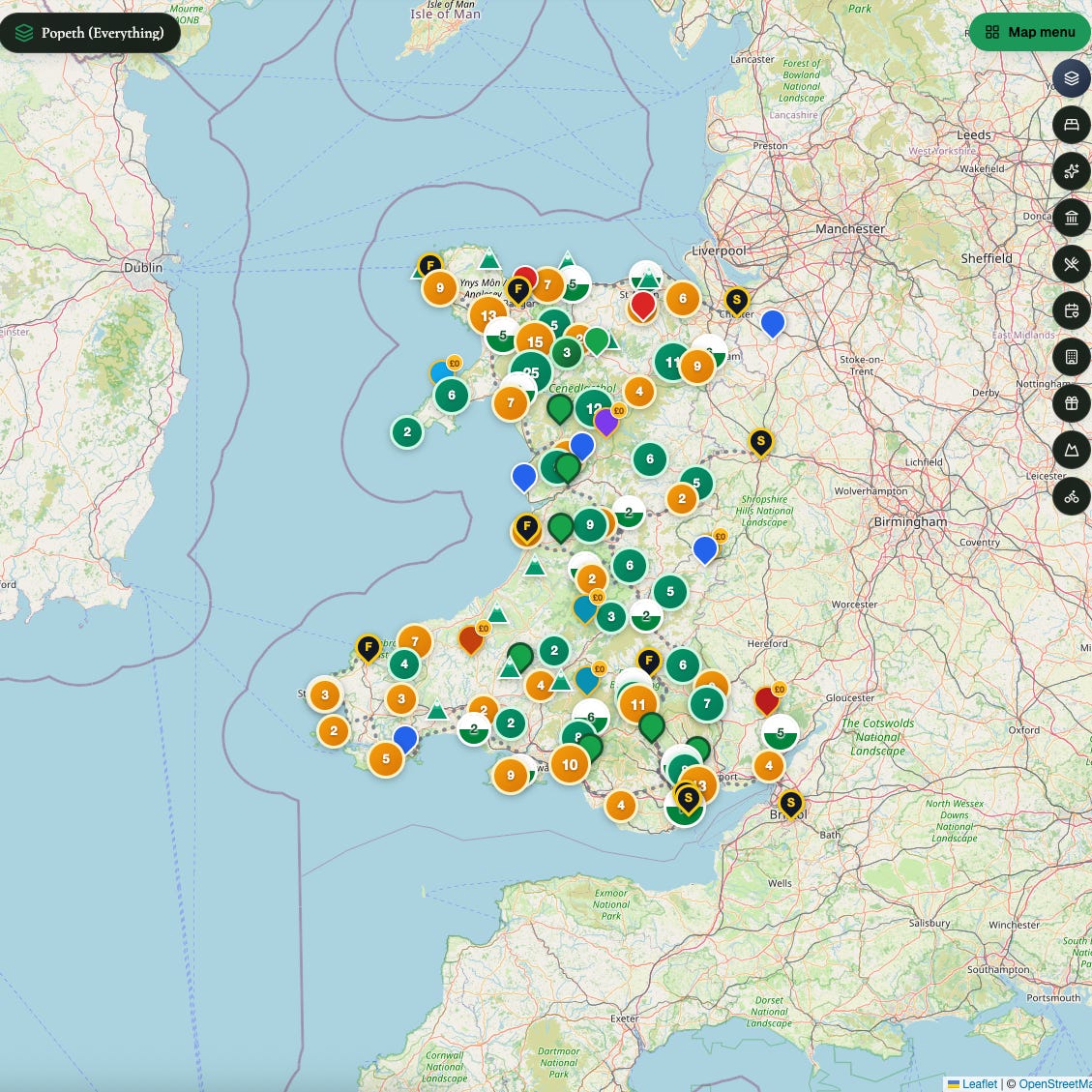Expand the green 25 marker cluster
1092x1092 pixels.
click(x=531, y=371)
